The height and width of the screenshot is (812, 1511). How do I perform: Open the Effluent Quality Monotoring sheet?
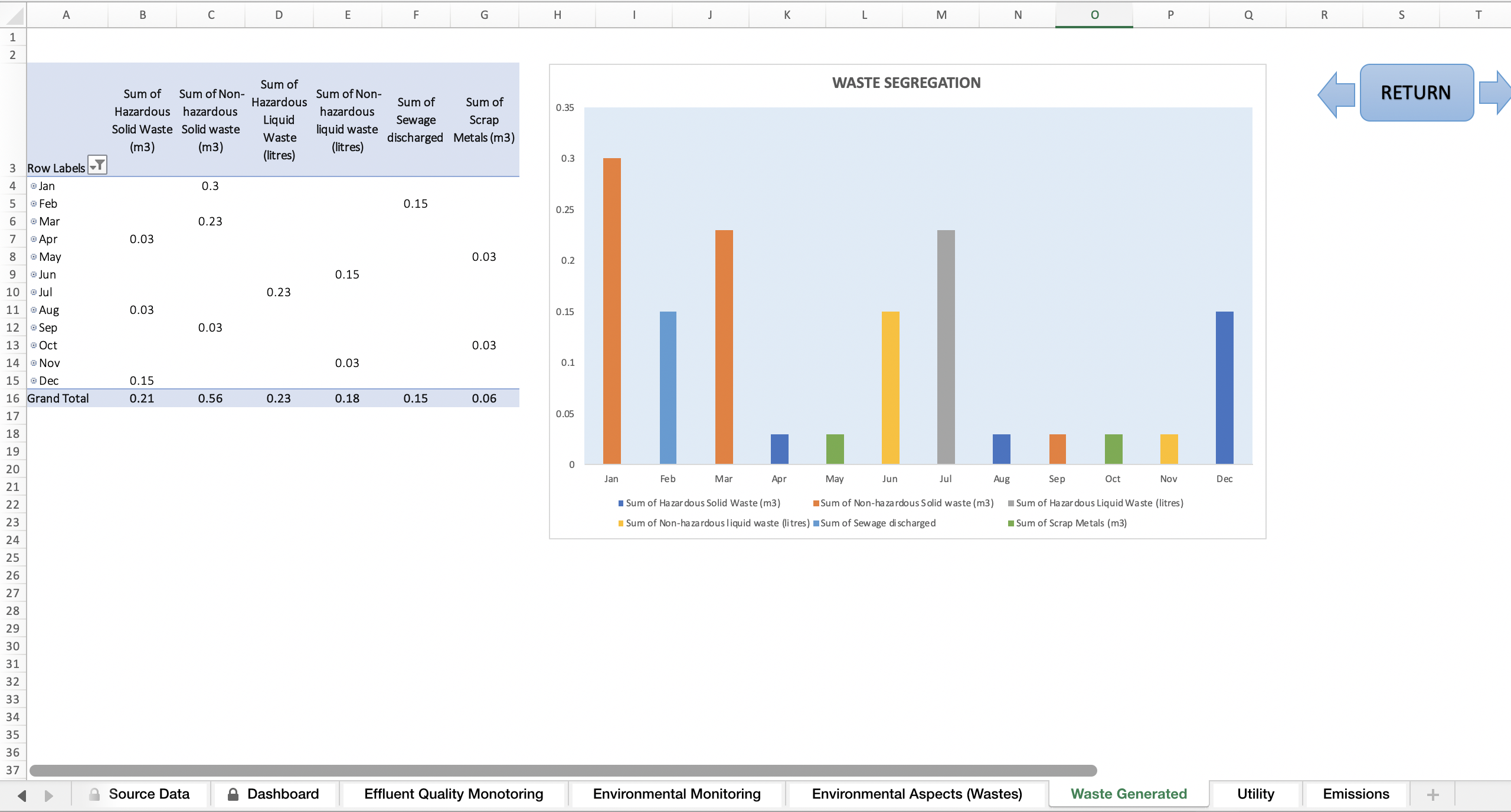click(x=453, y=794)
